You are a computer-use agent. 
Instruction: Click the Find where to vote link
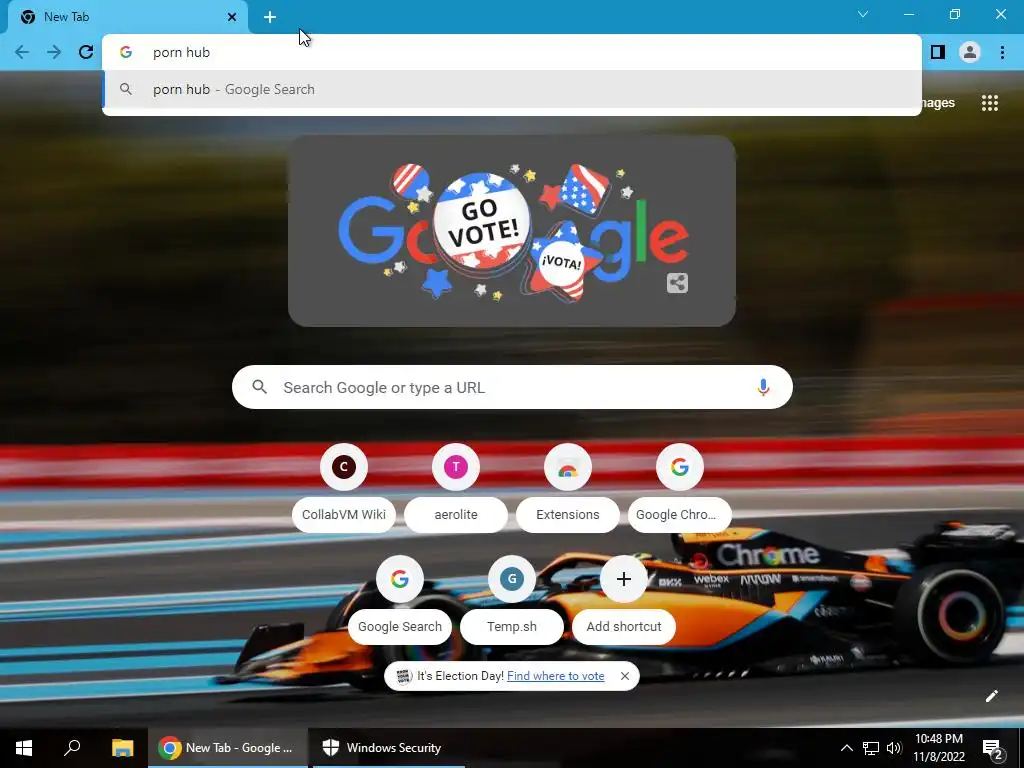tap(556, 676)
